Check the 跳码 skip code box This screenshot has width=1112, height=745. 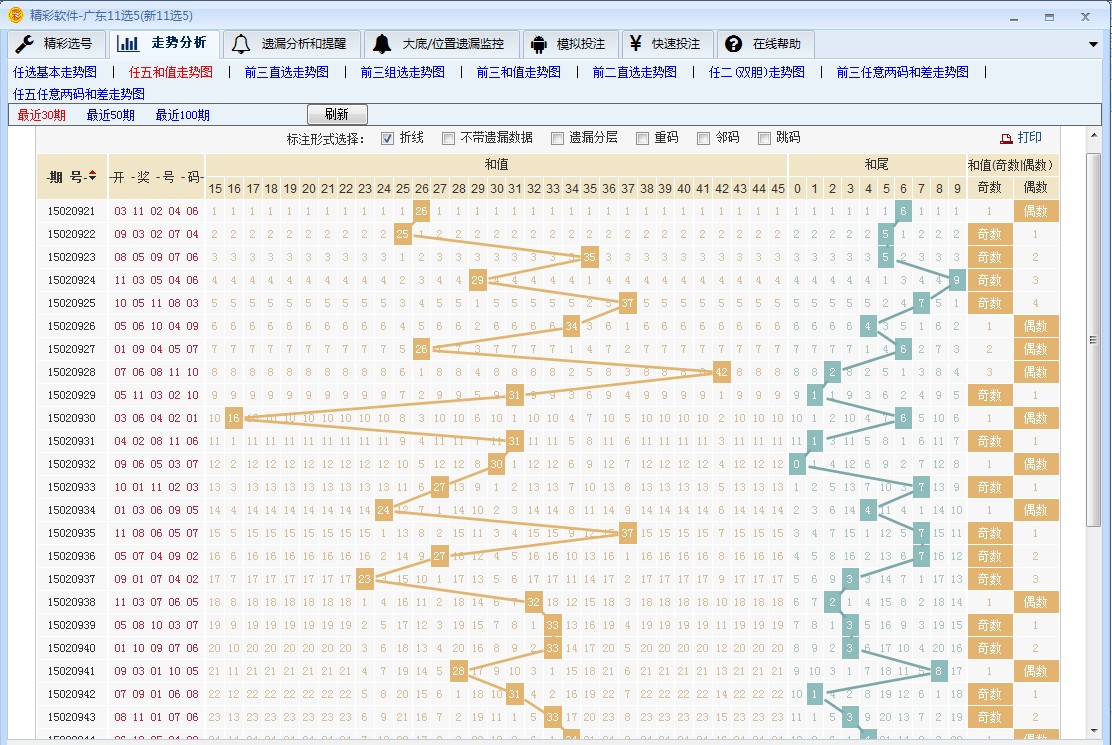click(x=765, y=138)
